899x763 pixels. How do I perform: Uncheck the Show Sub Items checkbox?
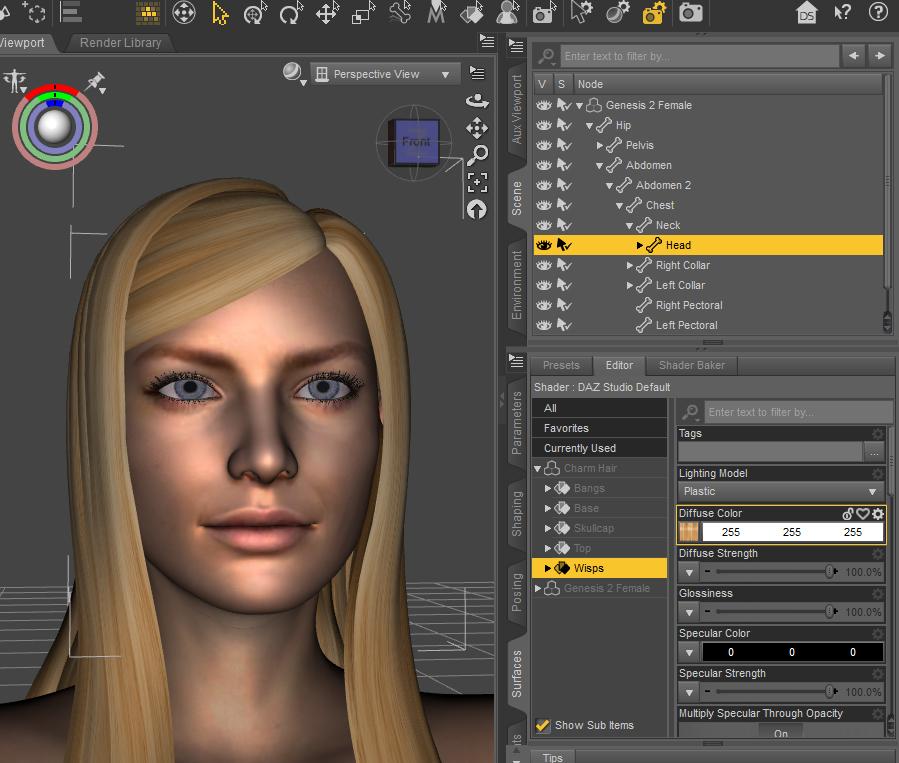coord(542,725)
